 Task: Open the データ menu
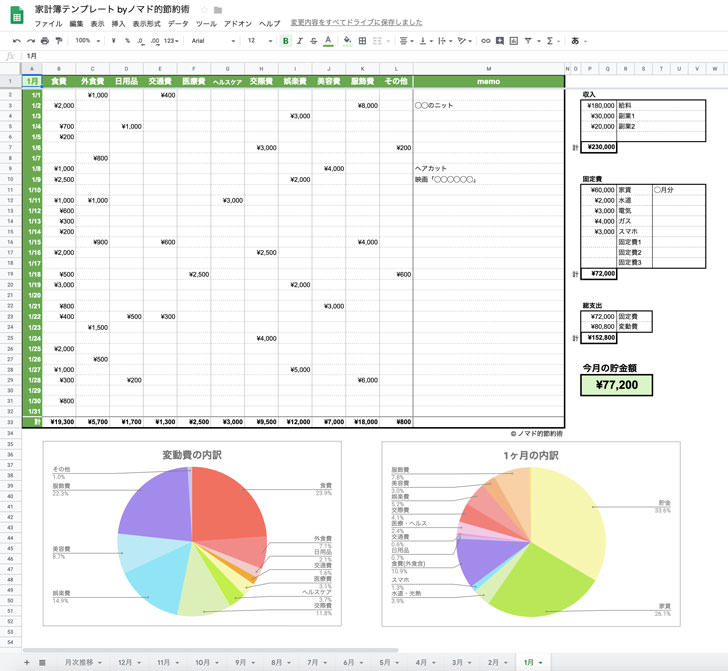tap(178, 22)
